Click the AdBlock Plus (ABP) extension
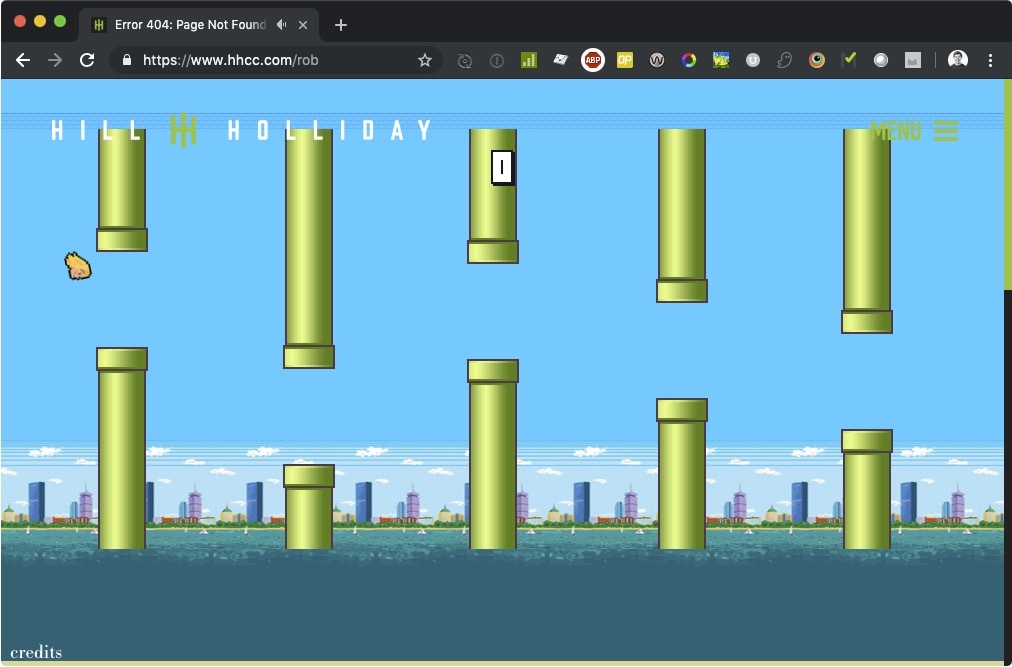The height and width of the screenshot is (667, 1012). click(x=592, y=60)
